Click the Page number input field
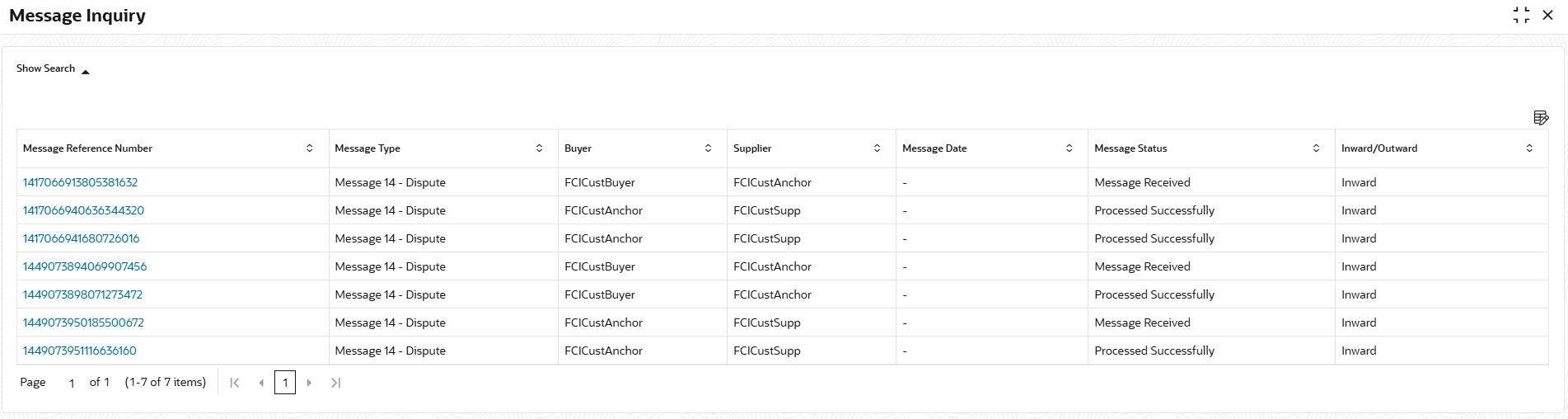This screenshot has height=419, width=1568. pyautogui.click(x=72, y=383)
